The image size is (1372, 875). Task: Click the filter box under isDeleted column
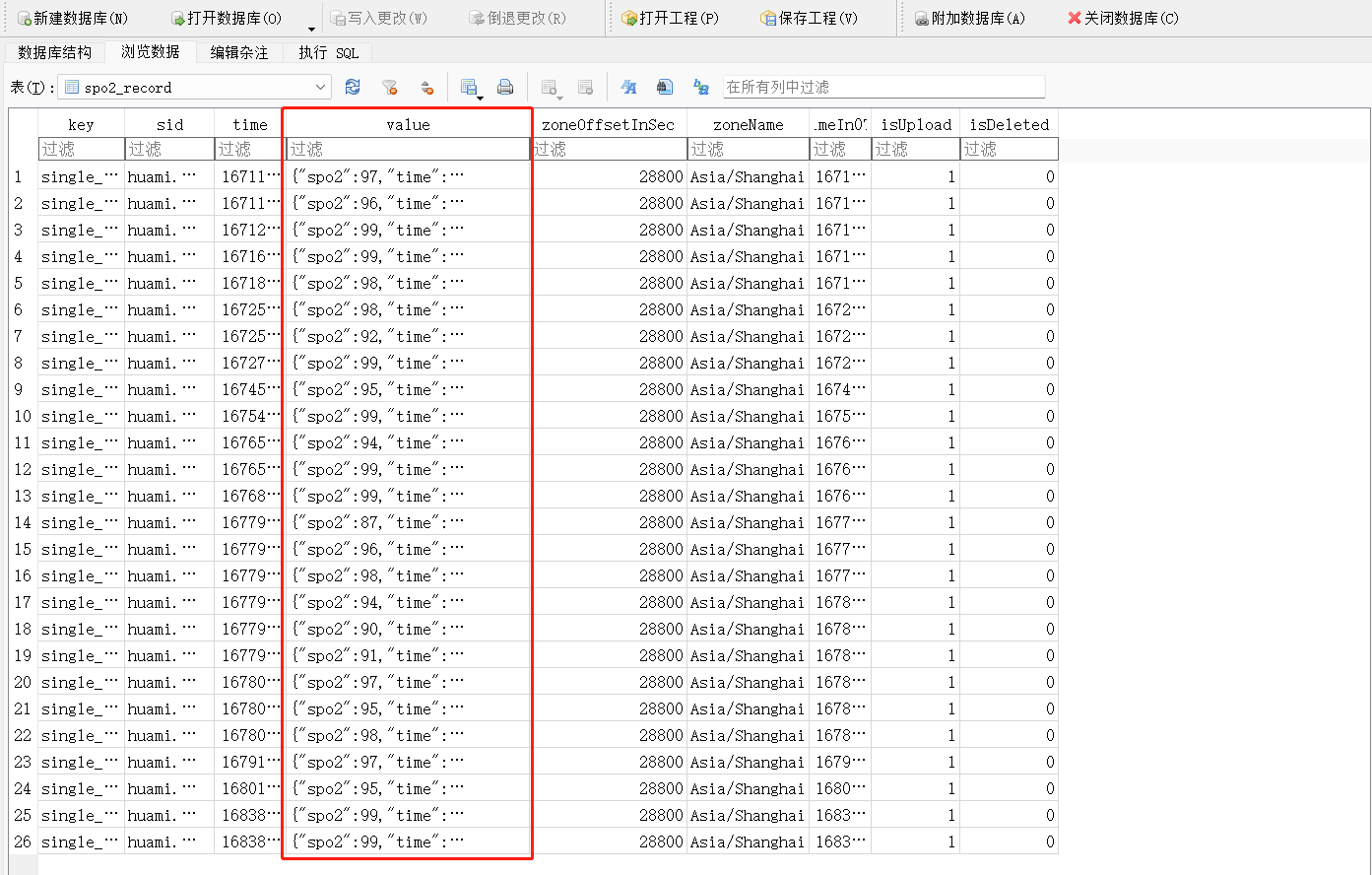1010,149
